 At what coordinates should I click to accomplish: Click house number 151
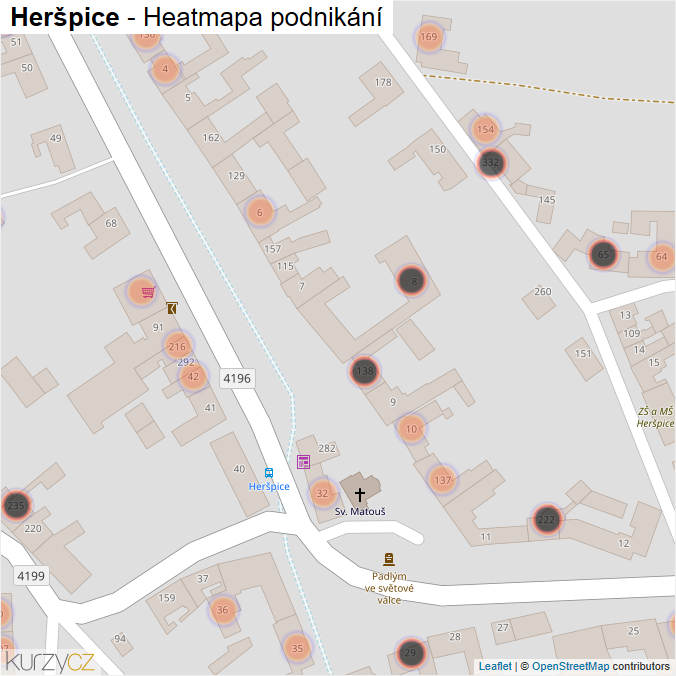[x=583, y=354]
